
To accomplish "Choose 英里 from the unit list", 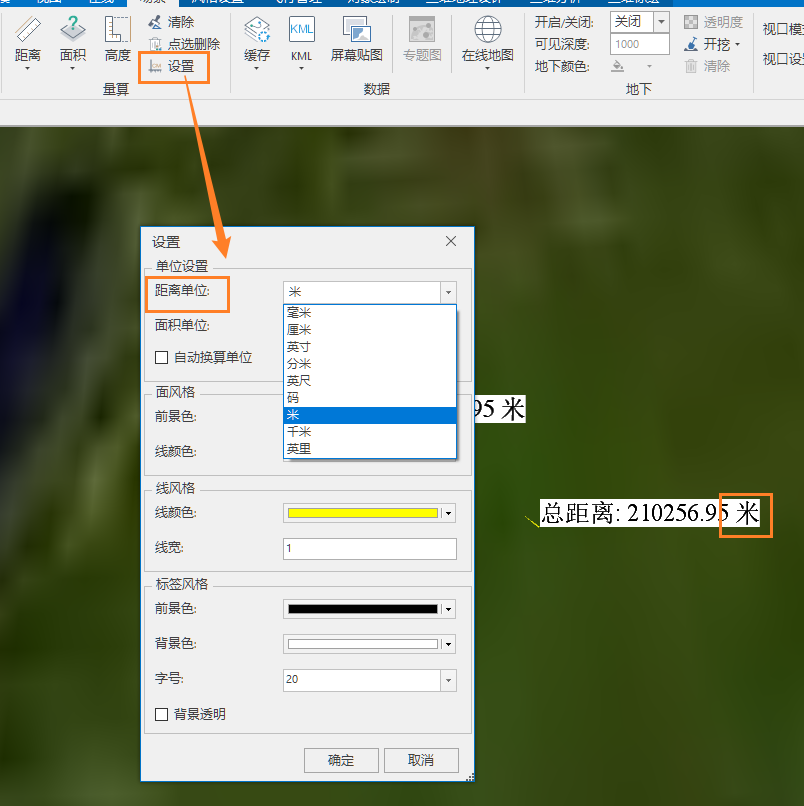I will tap(370, 449).
